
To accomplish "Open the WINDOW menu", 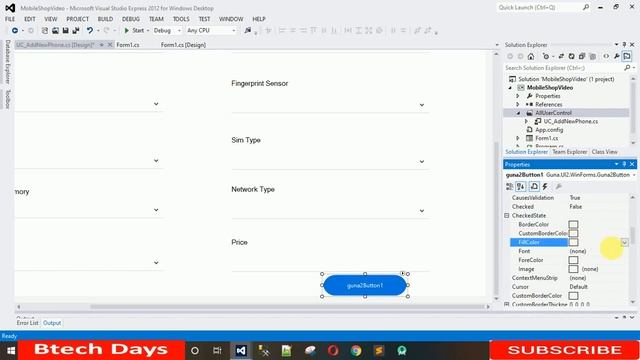I will click(231, 19).
